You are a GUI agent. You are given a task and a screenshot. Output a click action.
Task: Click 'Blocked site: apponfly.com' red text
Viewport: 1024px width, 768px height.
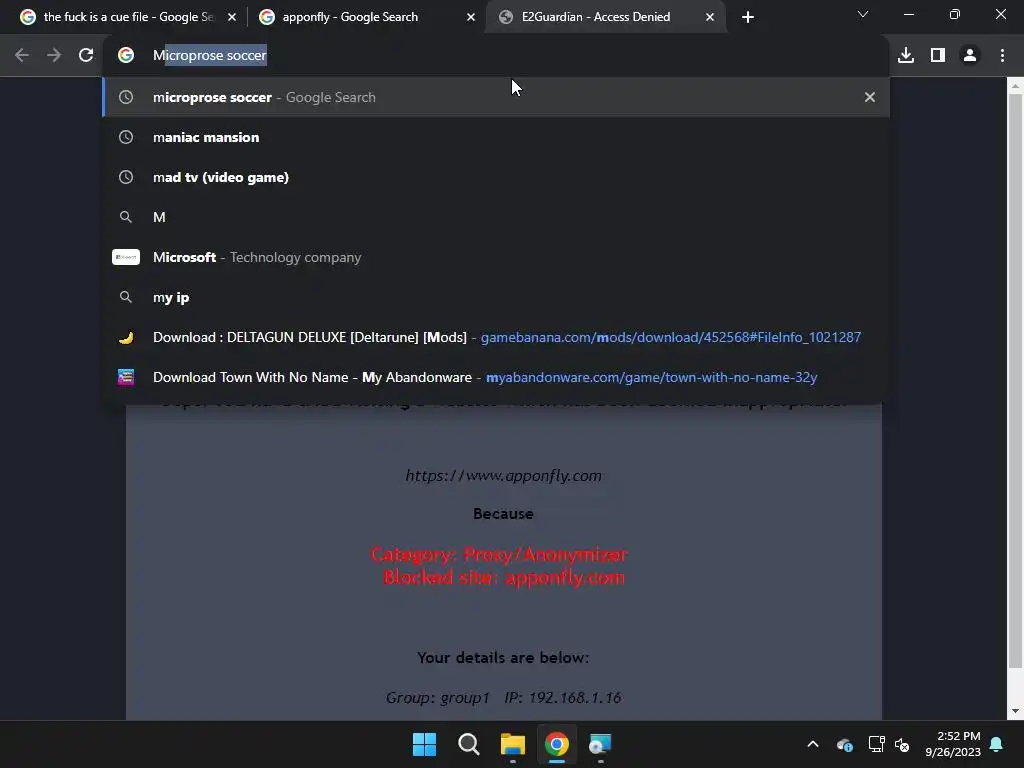point(504,578)
